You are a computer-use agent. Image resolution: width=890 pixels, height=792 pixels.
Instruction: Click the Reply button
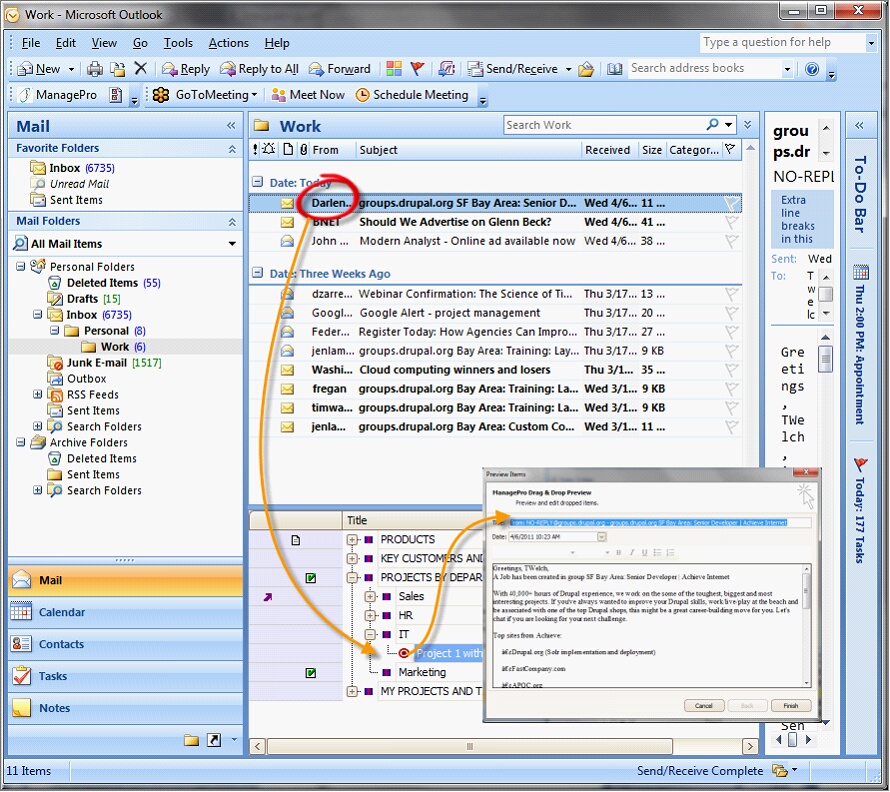click(186, 69)
